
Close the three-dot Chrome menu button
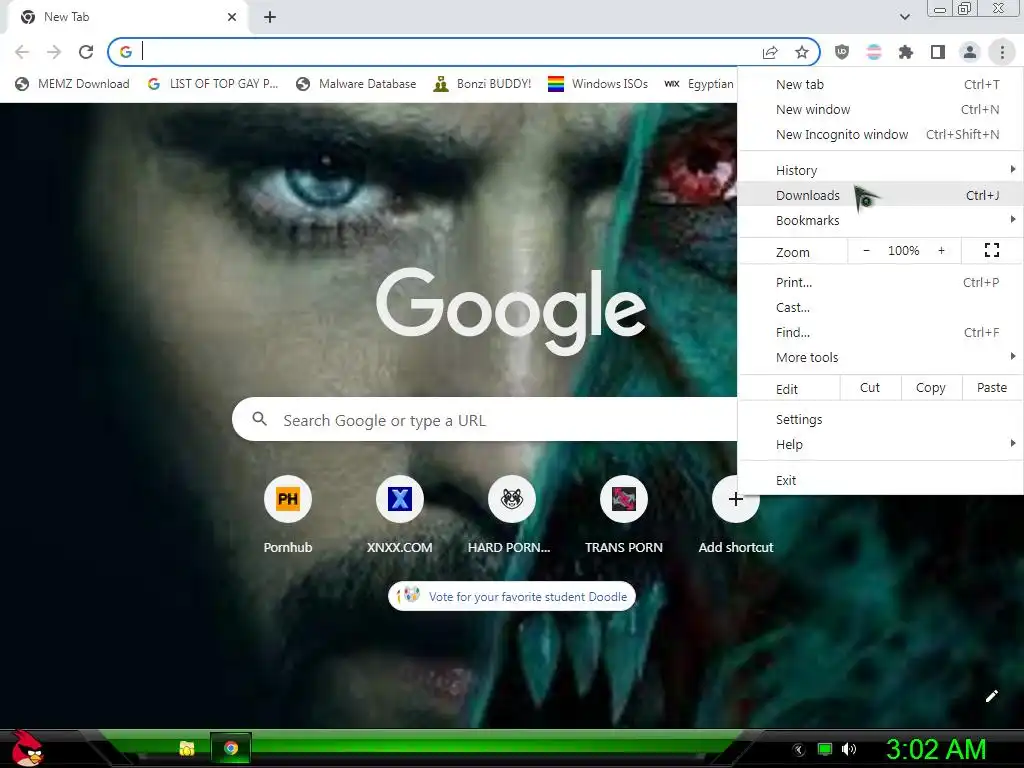[x=1002, y=52]
